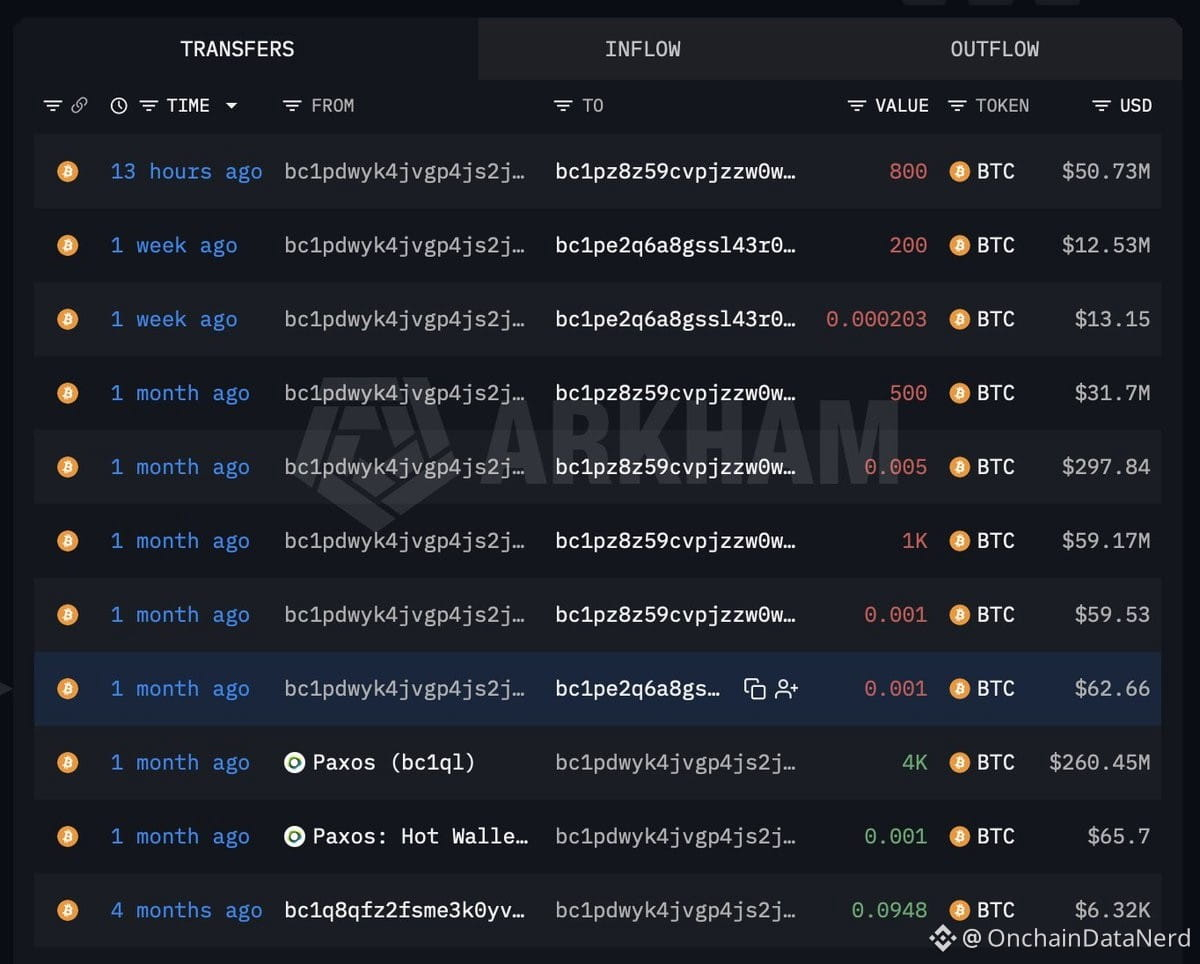Click the 0.000203 value cell
This screenshot has width=1200, height=964.
coord(877,319)
